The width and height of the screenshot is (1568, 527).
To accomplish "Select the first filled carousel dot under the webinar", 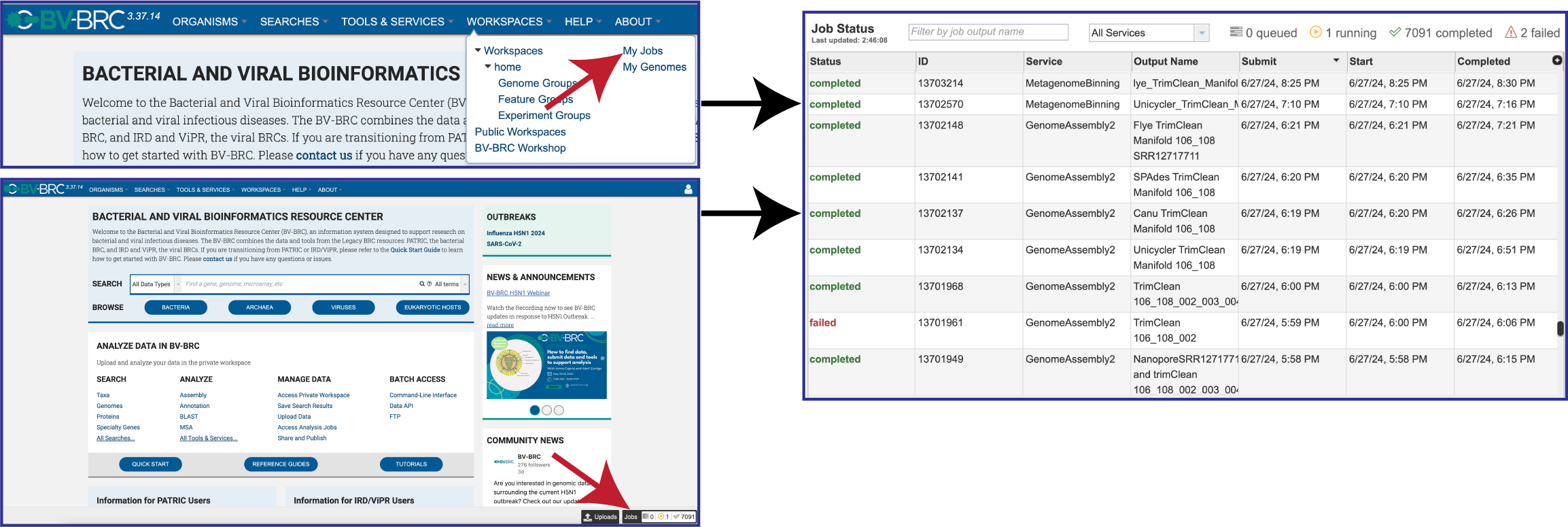I will tap(535, 410).
